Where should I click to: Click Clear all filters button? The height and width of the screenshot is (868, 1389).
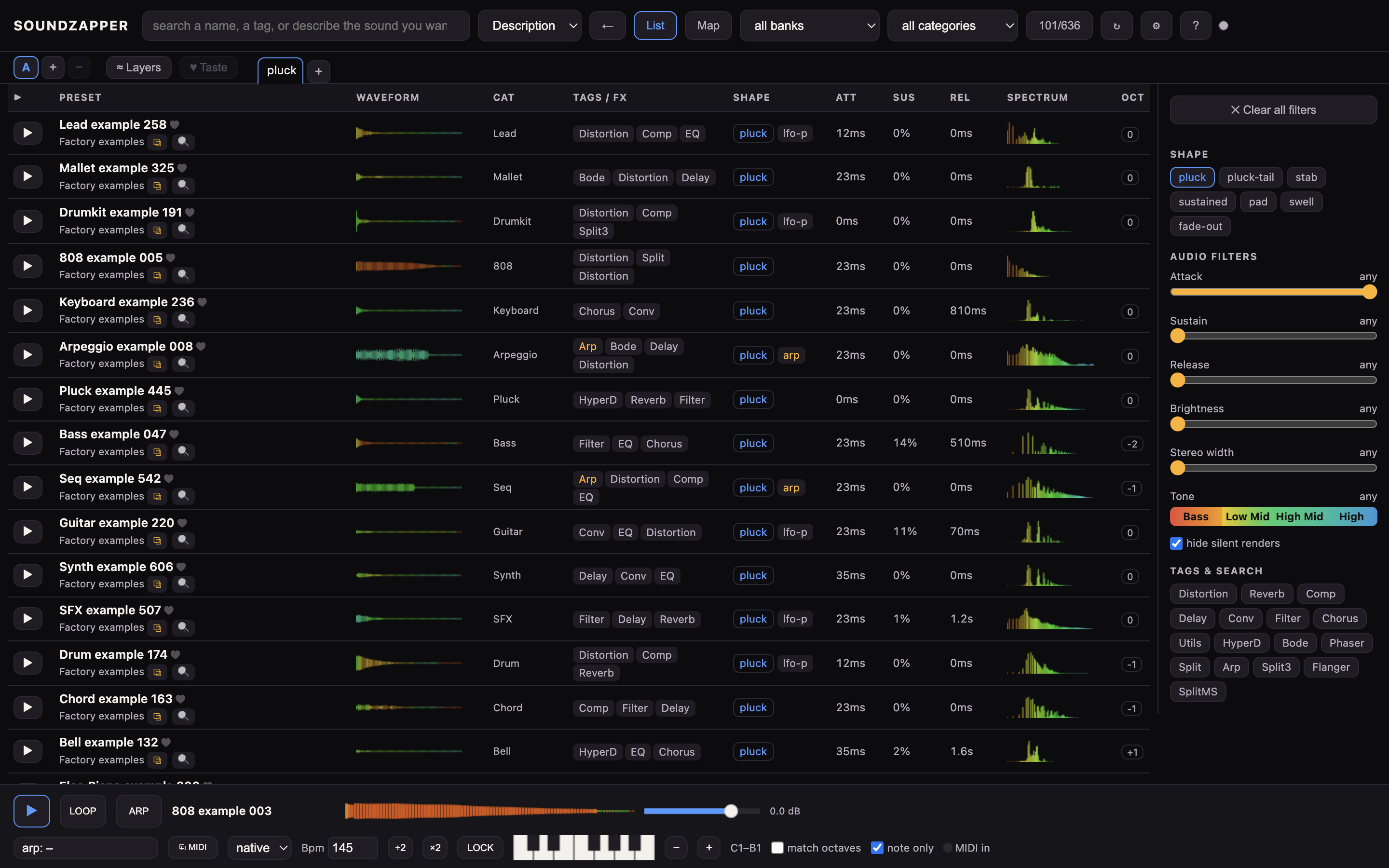pos(1272,109)
